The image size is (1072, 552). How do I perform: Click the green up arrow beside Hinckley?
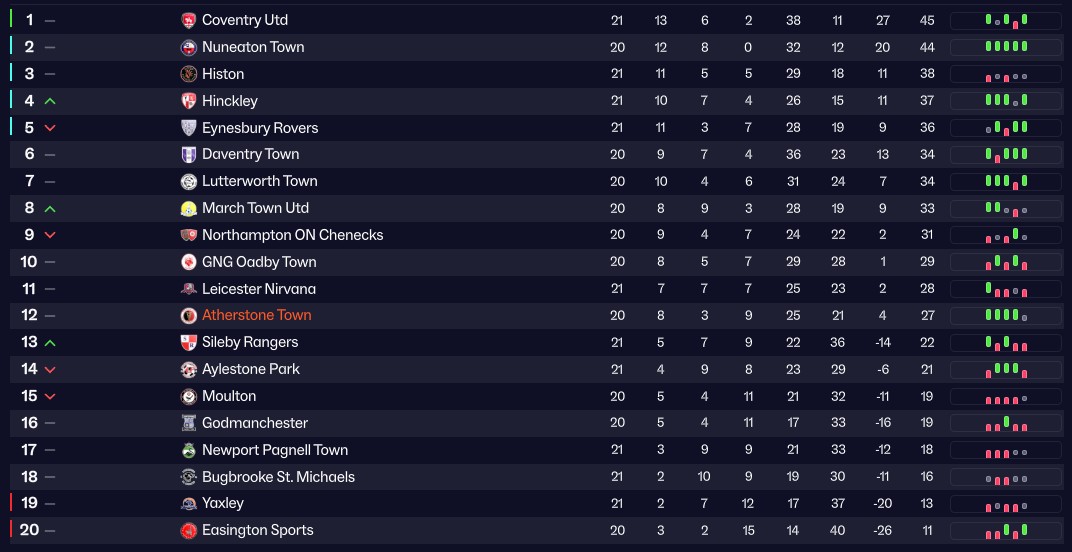pyautogui.click(x=50, y=101)
